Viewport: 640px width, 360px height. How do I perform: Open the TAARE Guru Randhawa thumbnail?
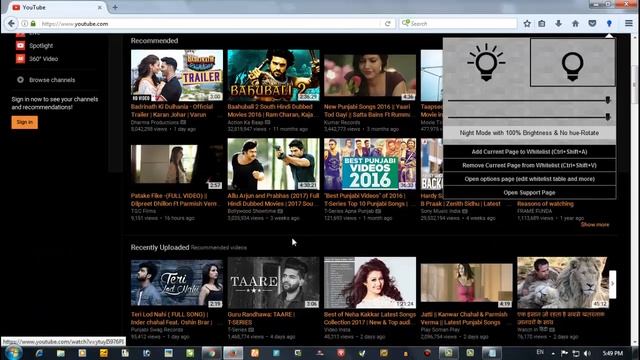(273, 282)
